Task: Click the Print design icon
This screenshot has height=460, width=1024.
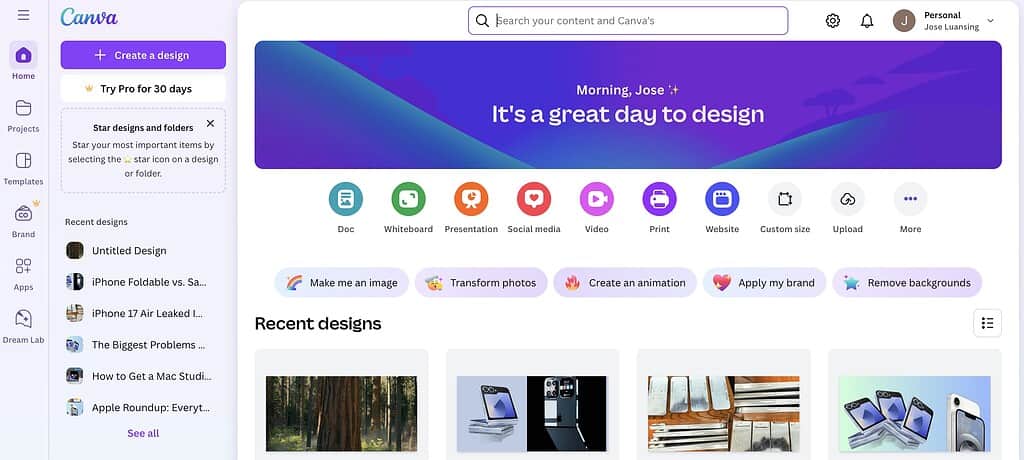Action: click(x=659, y=199)
